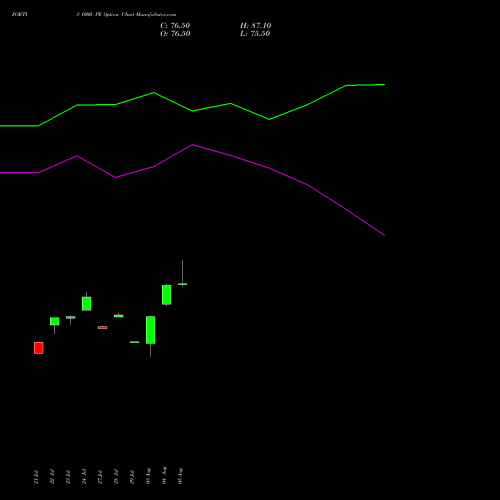Click the 21 Jul date label
500x500 pixels.
(x=36, y=477)
